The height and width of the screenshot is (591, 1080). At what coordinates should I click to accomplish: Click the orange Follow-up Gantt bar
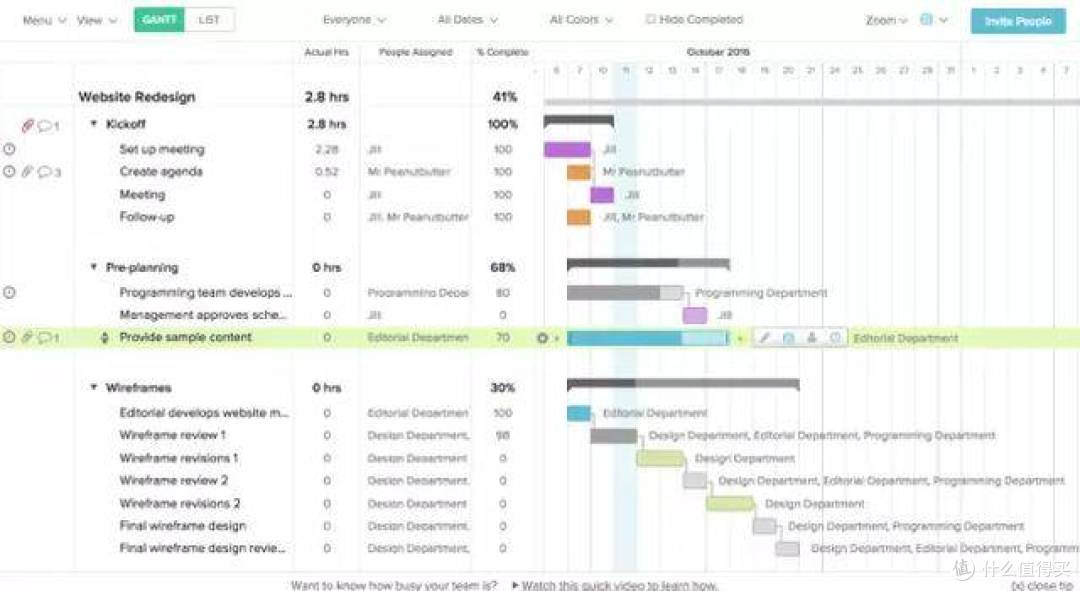[579, 217]
